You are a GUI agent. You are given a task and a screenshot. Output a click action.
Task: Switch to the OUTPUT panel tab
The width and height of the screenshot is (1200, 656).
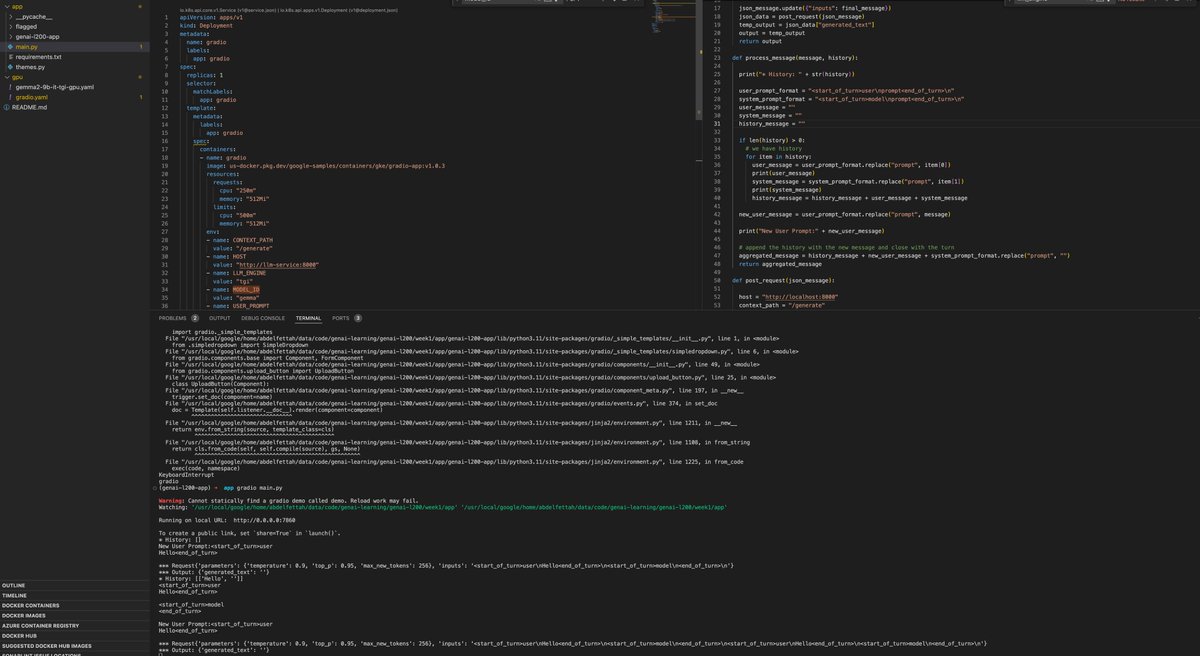tap(219, 318)
